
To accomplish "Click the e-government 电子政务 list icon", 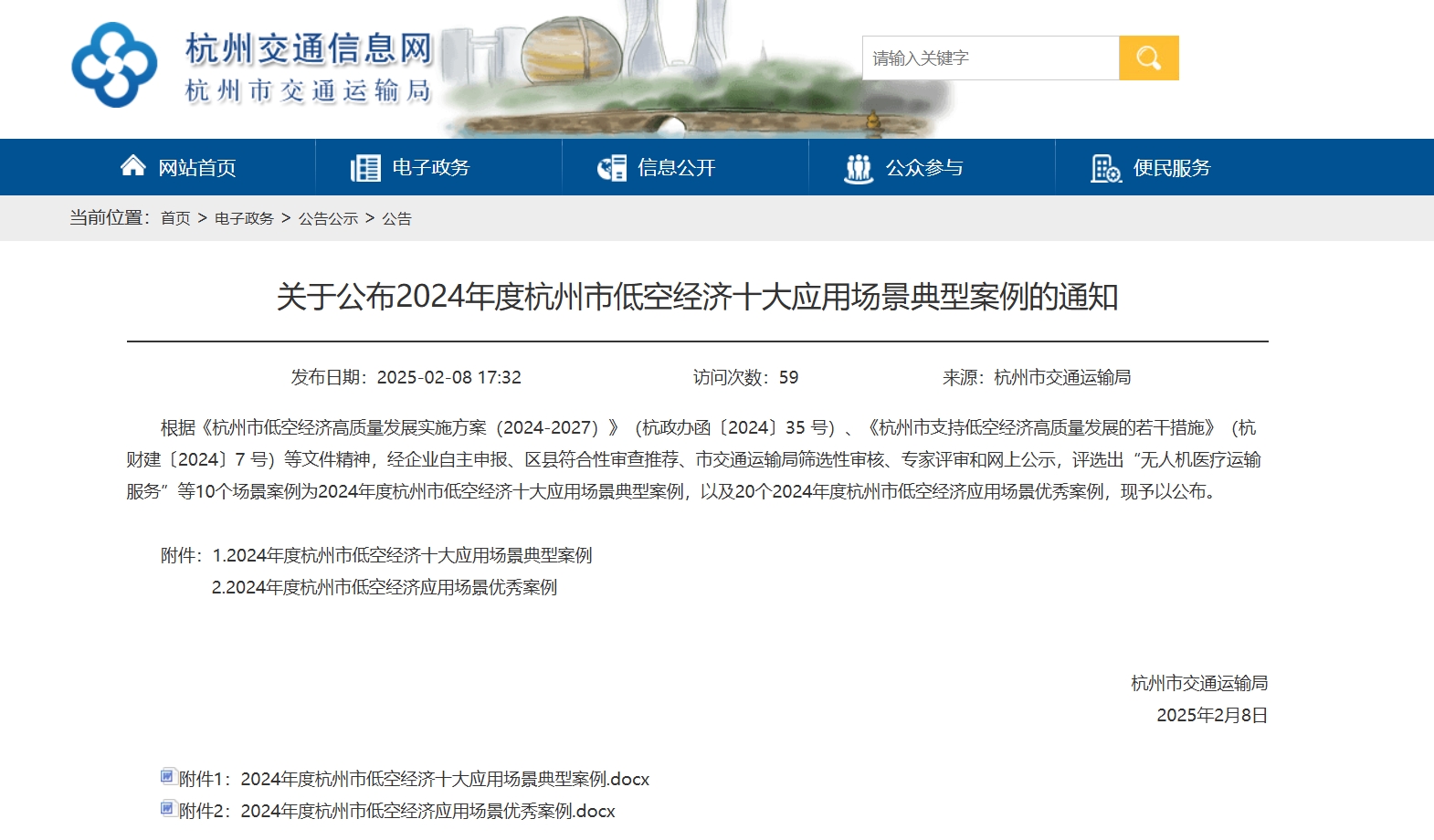I will 365,168.
